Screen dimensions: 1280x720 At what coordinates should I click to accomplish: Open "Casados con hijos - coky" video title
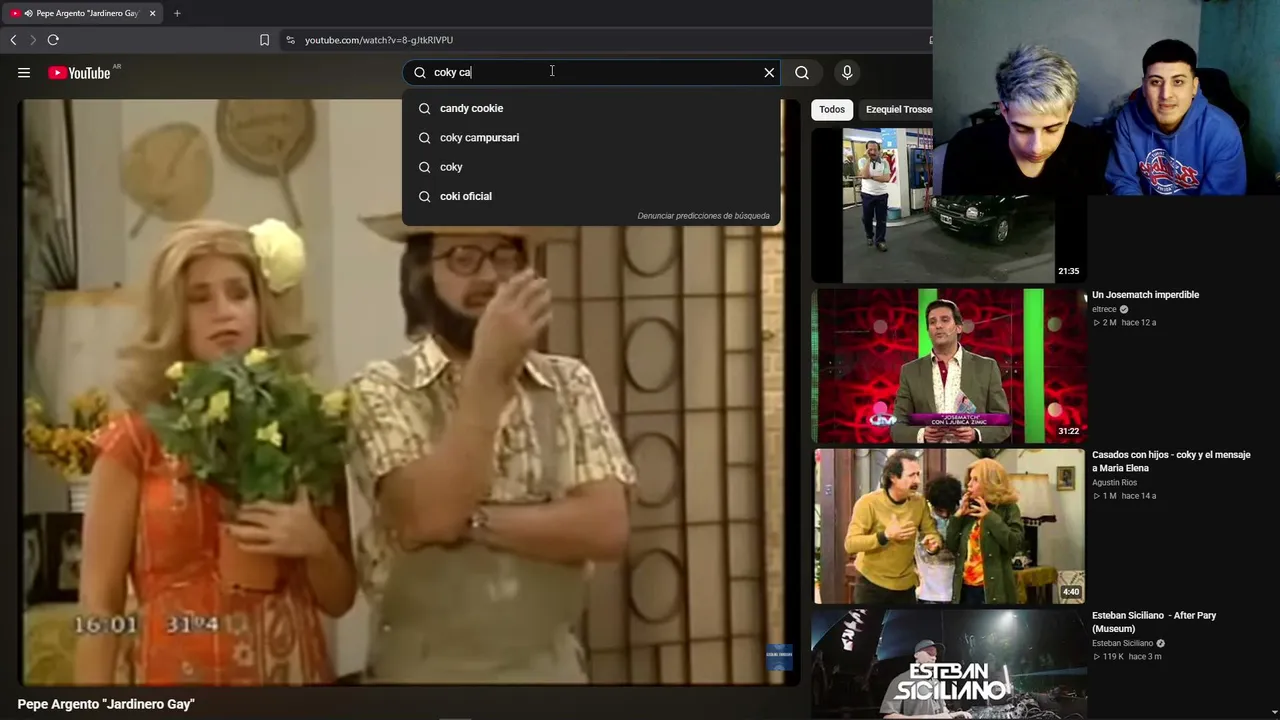coord(1171,461)
